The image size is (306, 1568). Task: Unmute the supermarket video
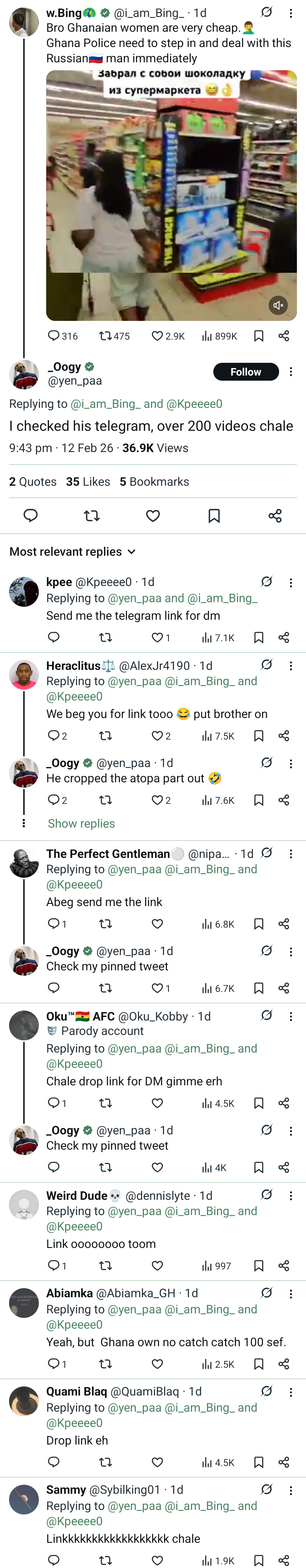point(278,305)
